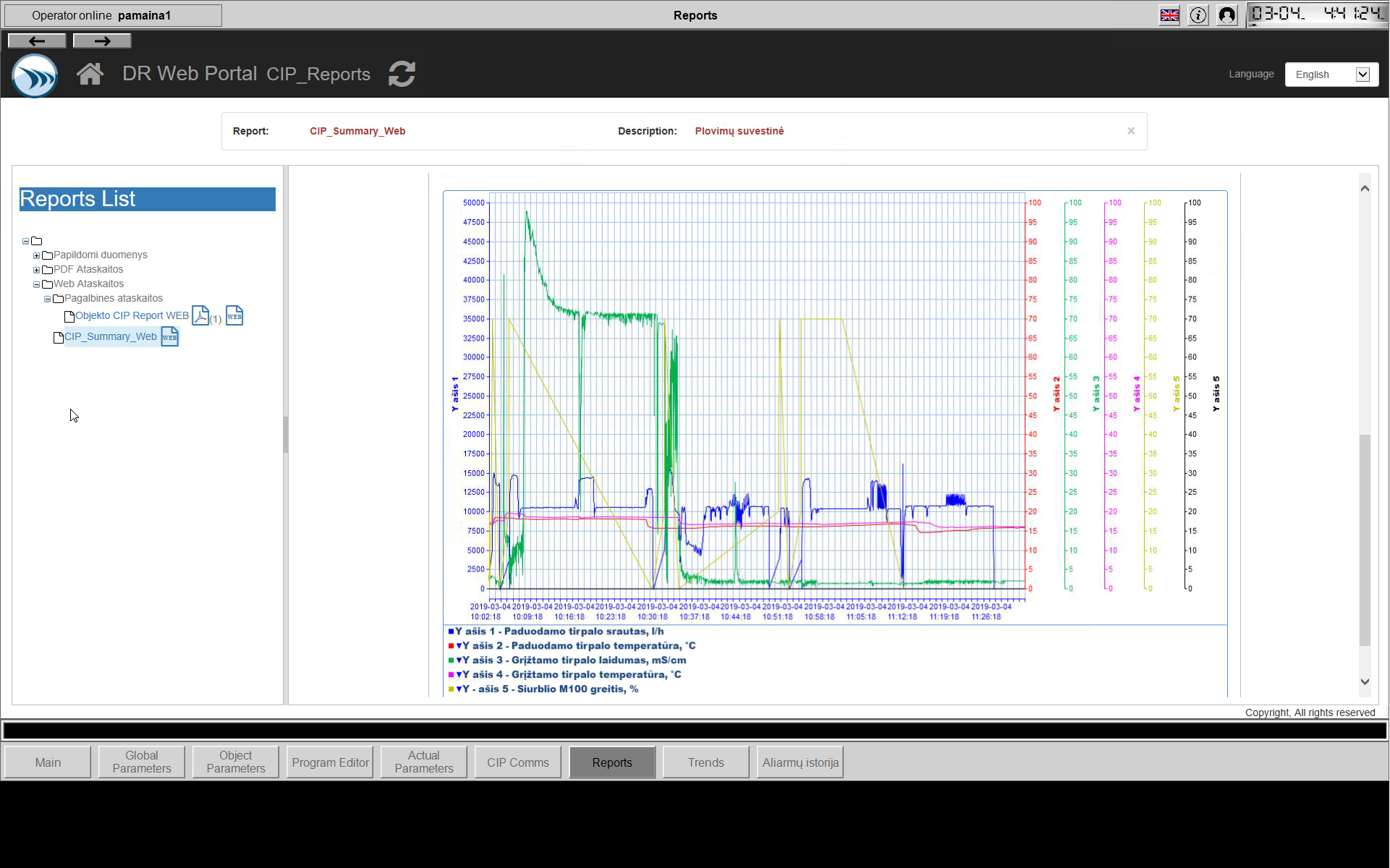1390x868 pixels.
Task: Open WEB icon next to Objekto CIP Report
Action: click(x=234, y=315)
